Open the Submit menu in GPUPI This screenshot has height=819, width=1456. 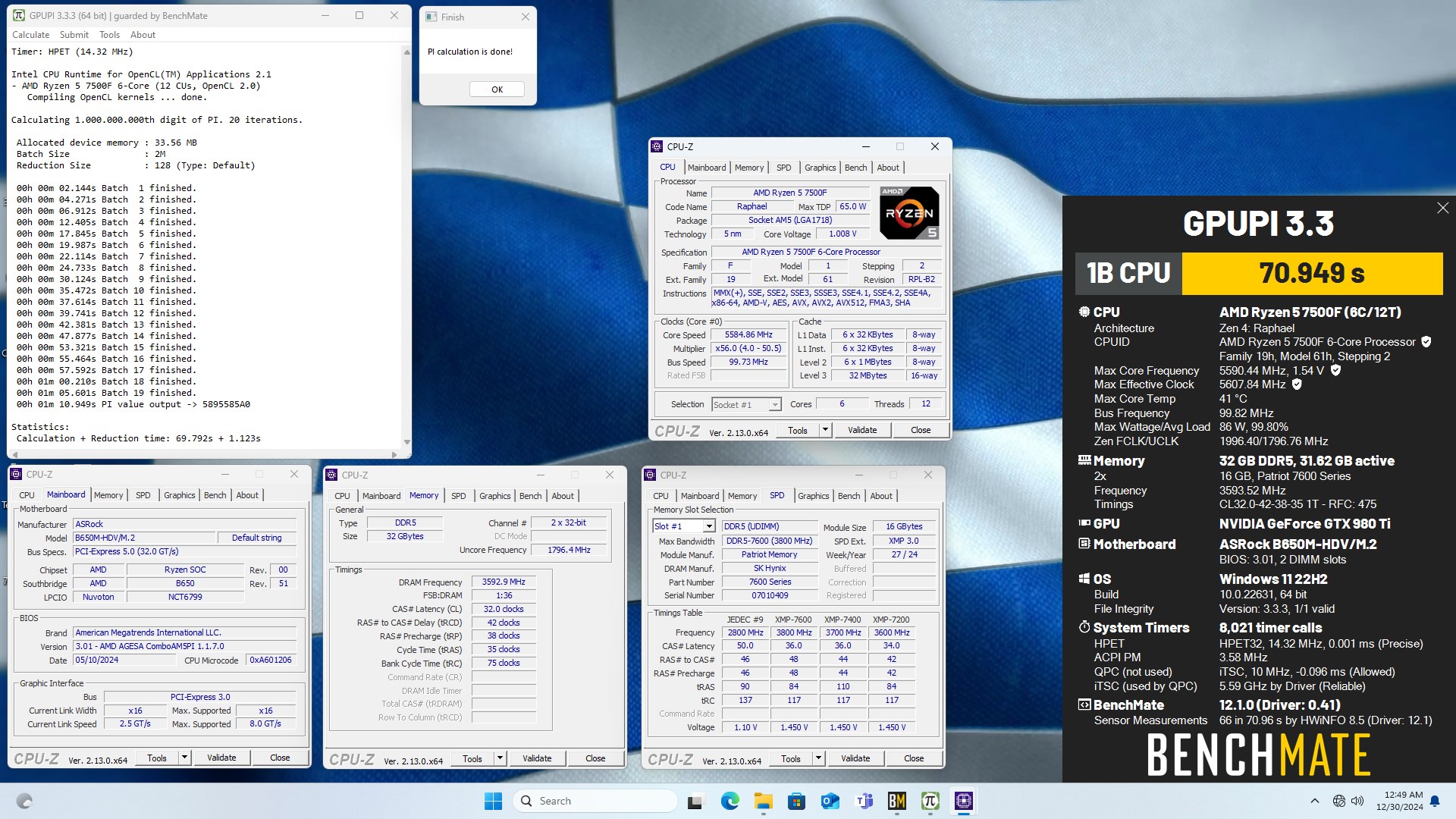pos(74,35)
